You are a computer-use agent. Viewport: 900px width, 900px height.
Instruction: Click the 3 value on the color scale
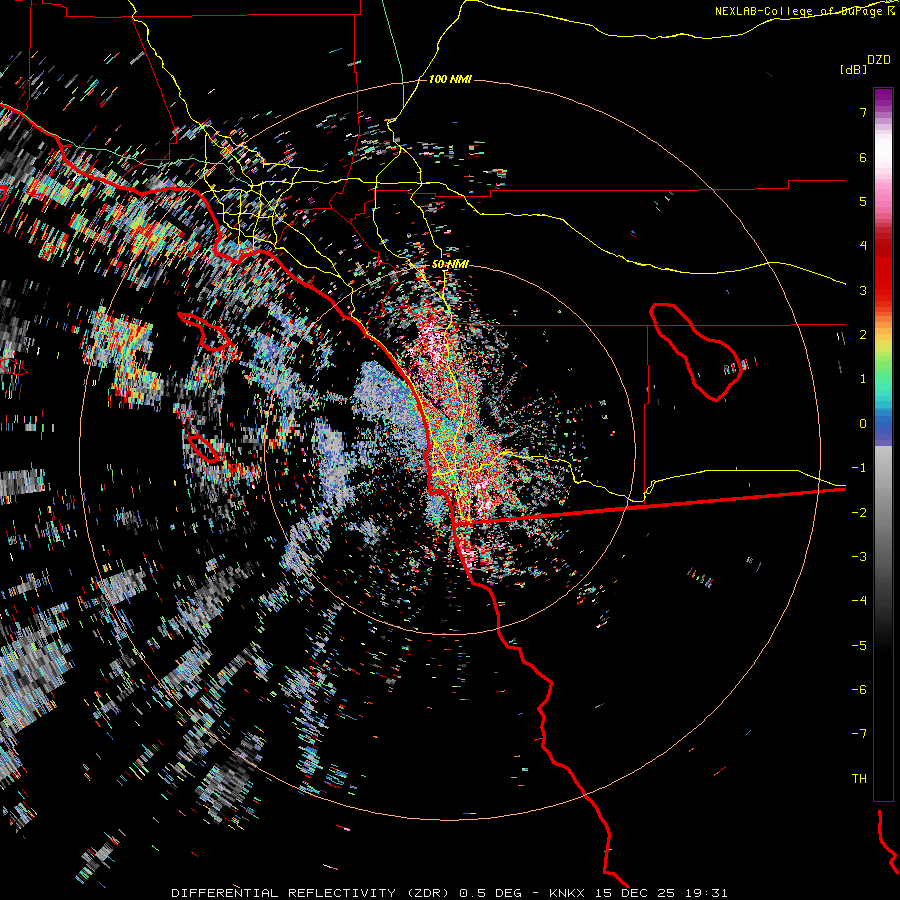click(863, 290)
